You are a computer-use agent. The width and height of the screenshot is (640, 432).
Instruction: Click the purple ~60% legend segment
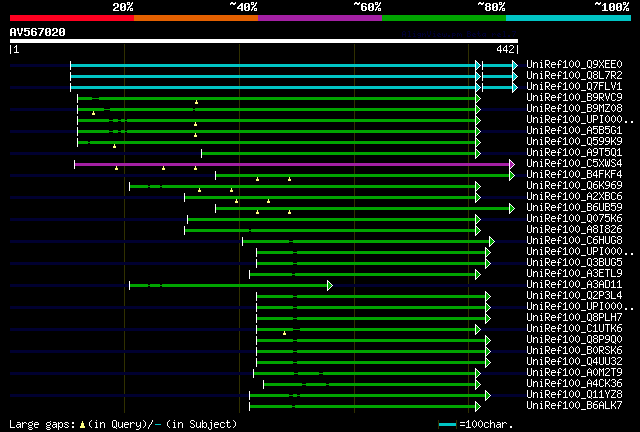(320, 18)
